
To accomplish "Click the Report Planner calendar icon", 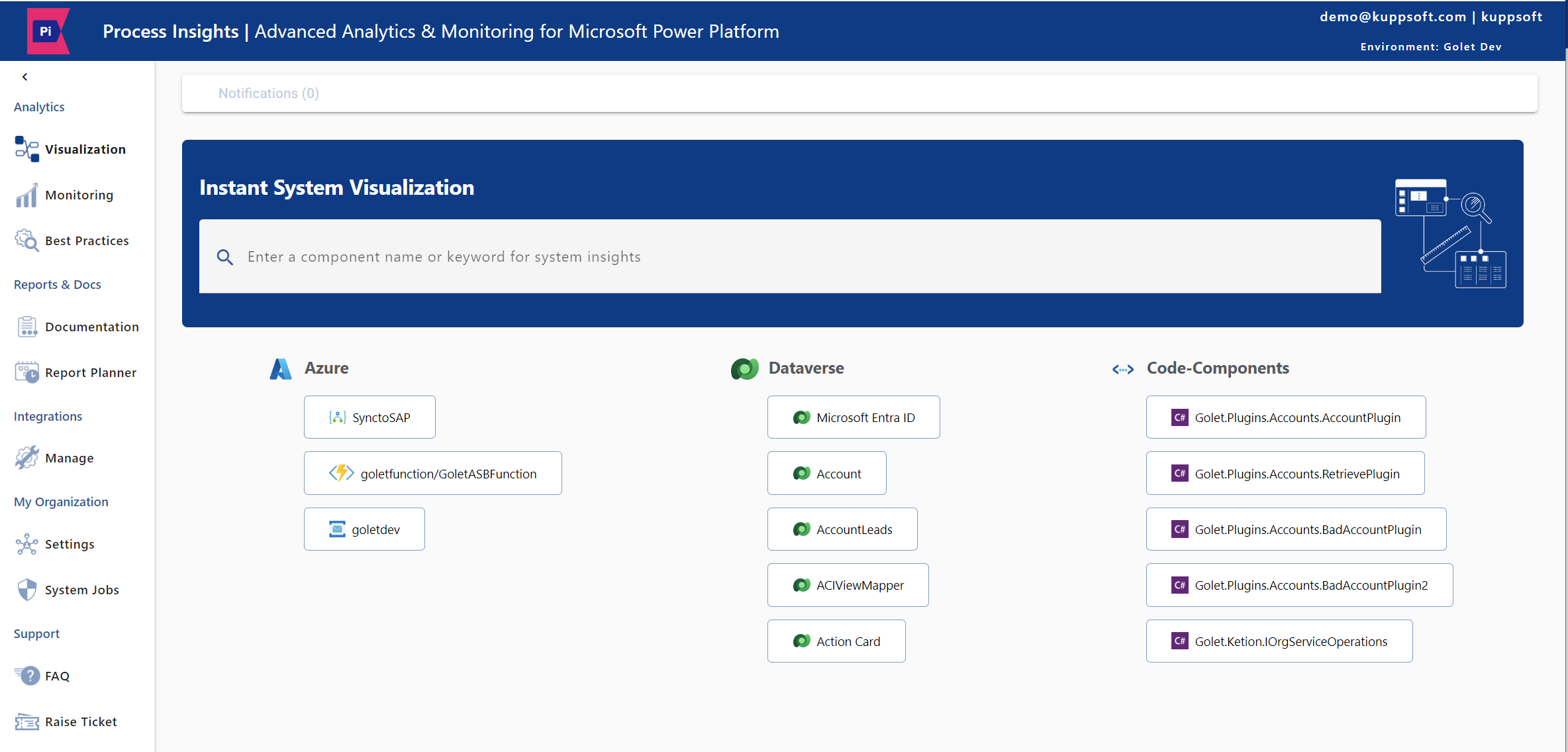I will 26,372.
